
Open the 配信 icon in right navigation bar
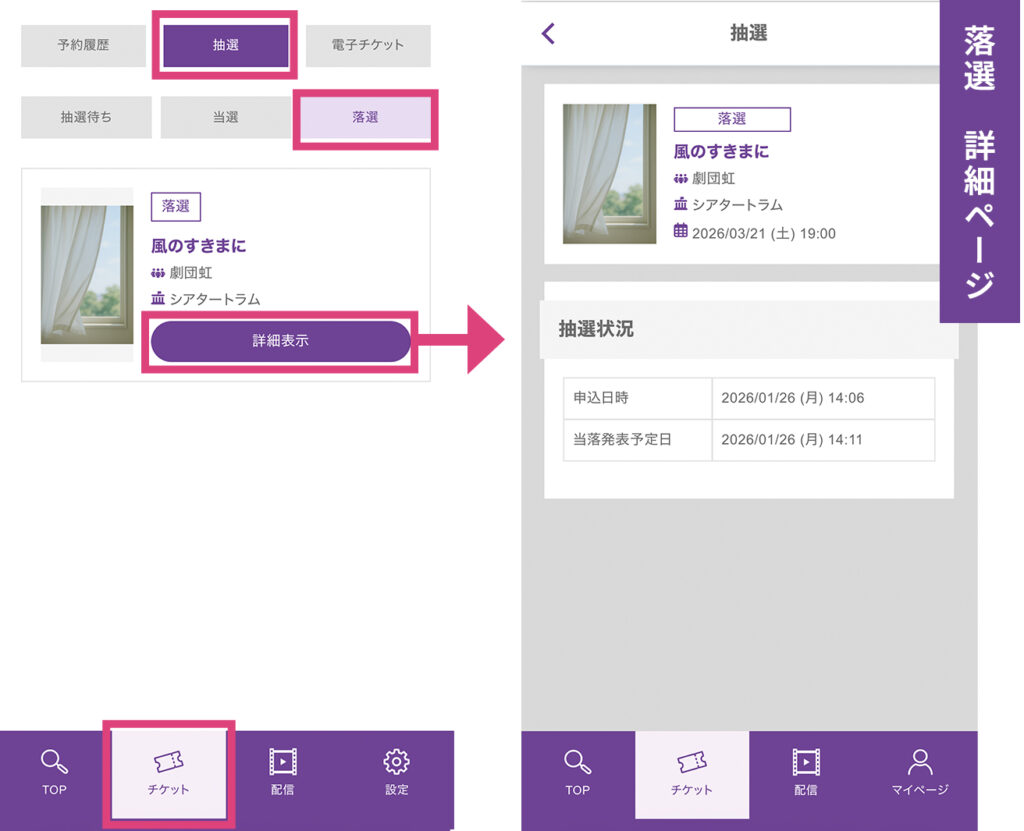[x=806, y=763]
